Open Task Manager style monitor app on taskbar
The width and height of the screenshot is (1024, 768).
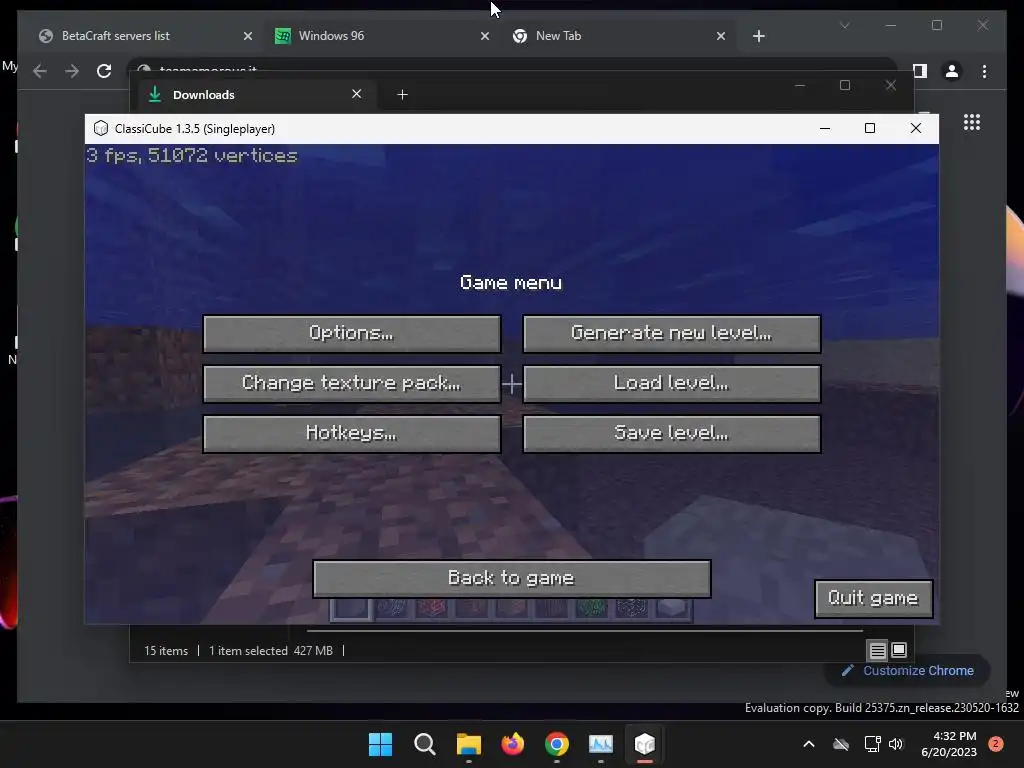(x=601, y=744)
